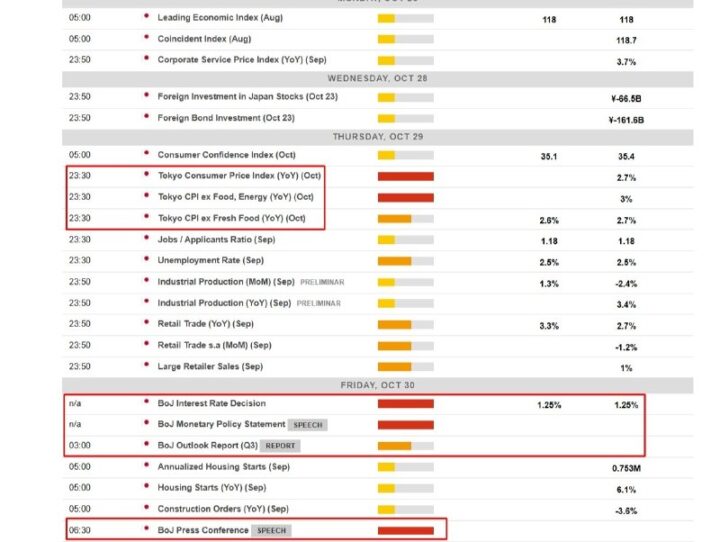Select the Friday, Oct 30 date header
Viewport: 720px width, 542px height.
[x=377, y=385]
